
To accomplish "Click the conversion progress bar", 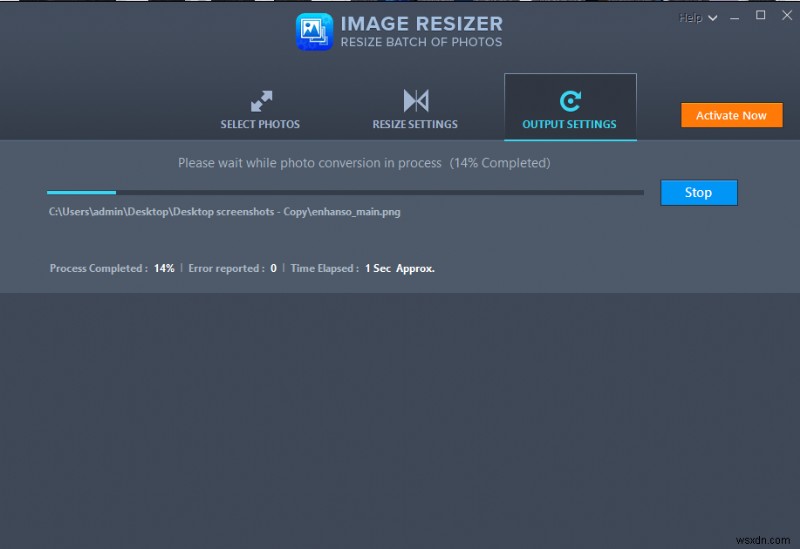I will (345, 192).
